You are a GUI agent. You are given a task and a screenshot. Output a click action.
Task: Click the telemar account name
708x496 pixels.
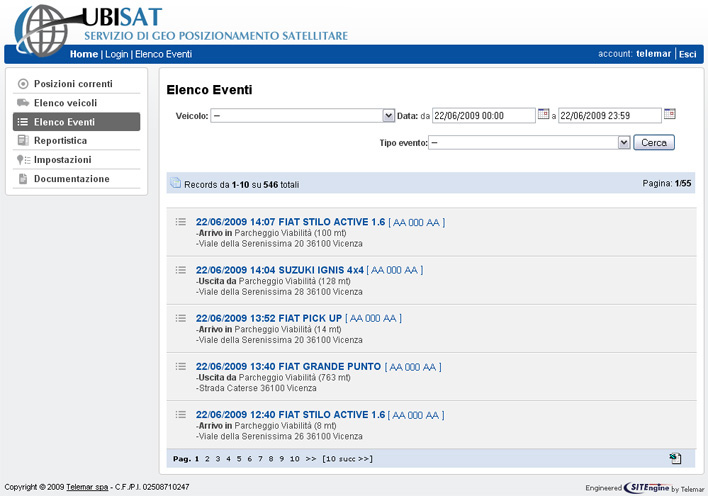pos(653,54)
